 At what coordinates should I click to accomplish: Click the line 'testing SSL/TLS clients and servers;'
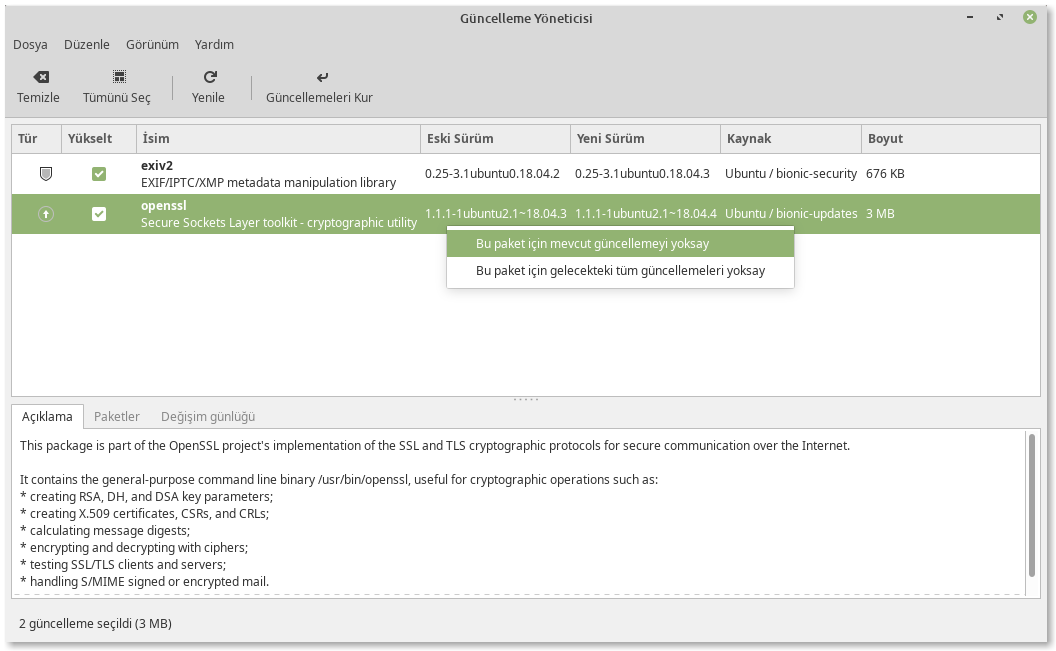click(128, 565)
